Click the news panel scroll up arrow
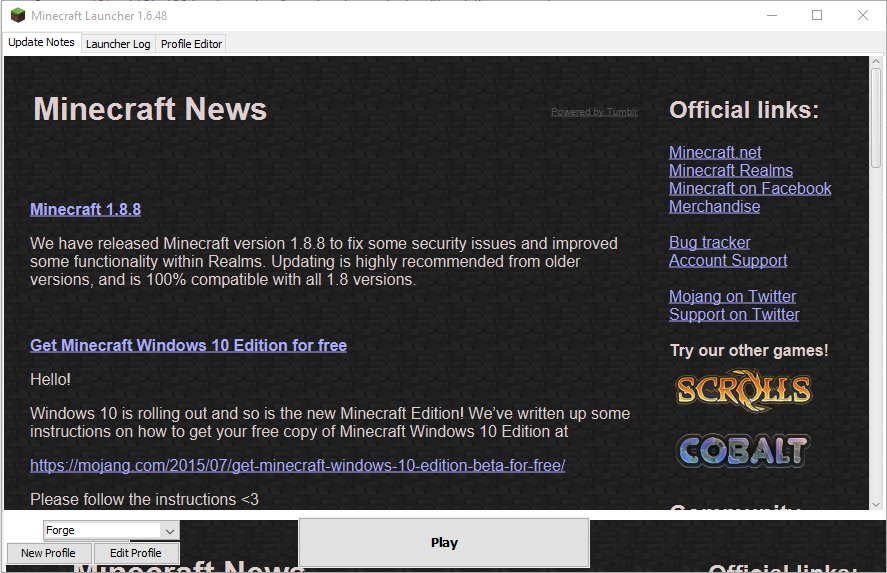 pos(876,61)
